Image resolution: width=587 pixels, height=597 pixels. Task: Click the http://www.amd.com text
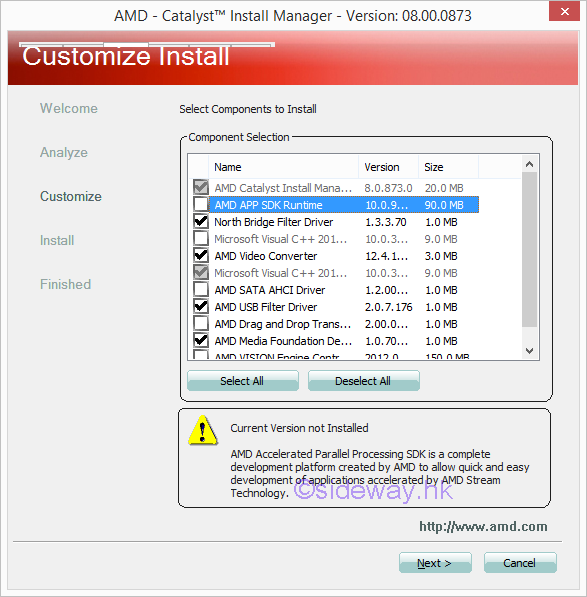coord(483,527)
